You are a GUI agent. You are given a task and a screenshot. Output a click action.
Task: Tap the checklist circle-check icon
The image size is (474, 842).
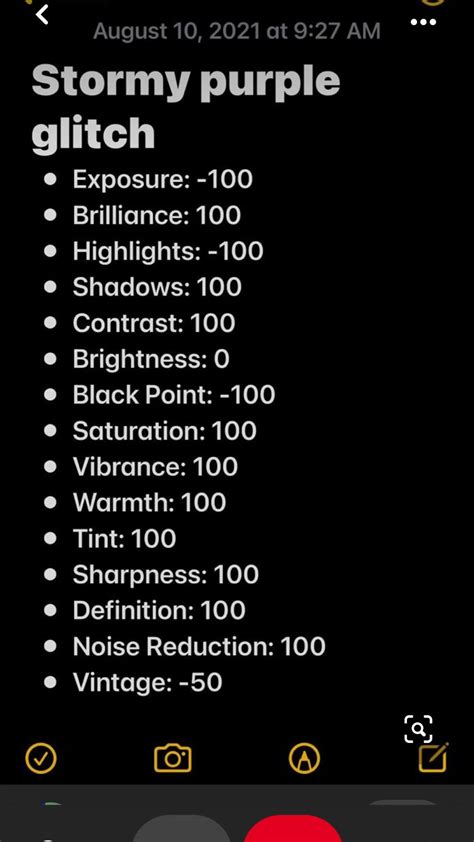pyautogui.click(x=41, y=758)
